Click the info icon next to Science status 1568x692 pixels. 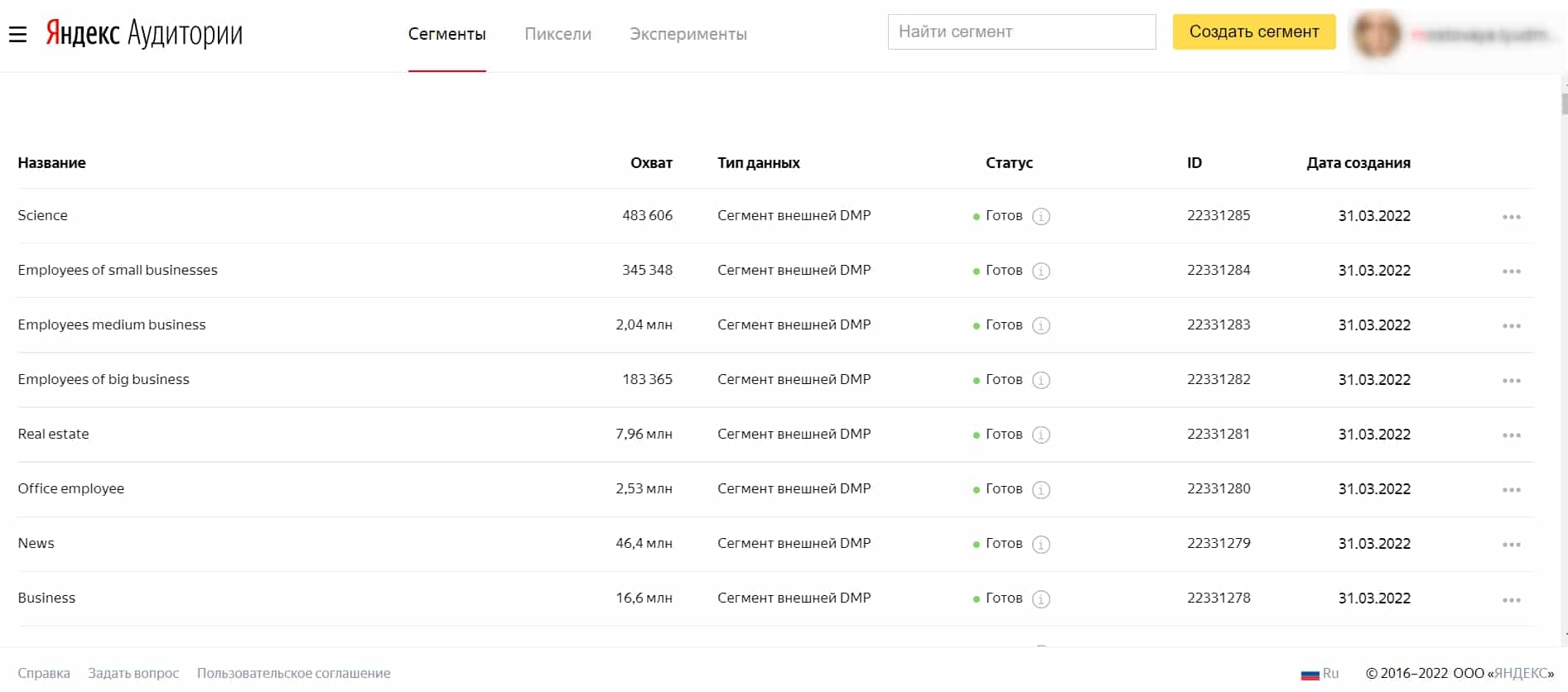1041,216
